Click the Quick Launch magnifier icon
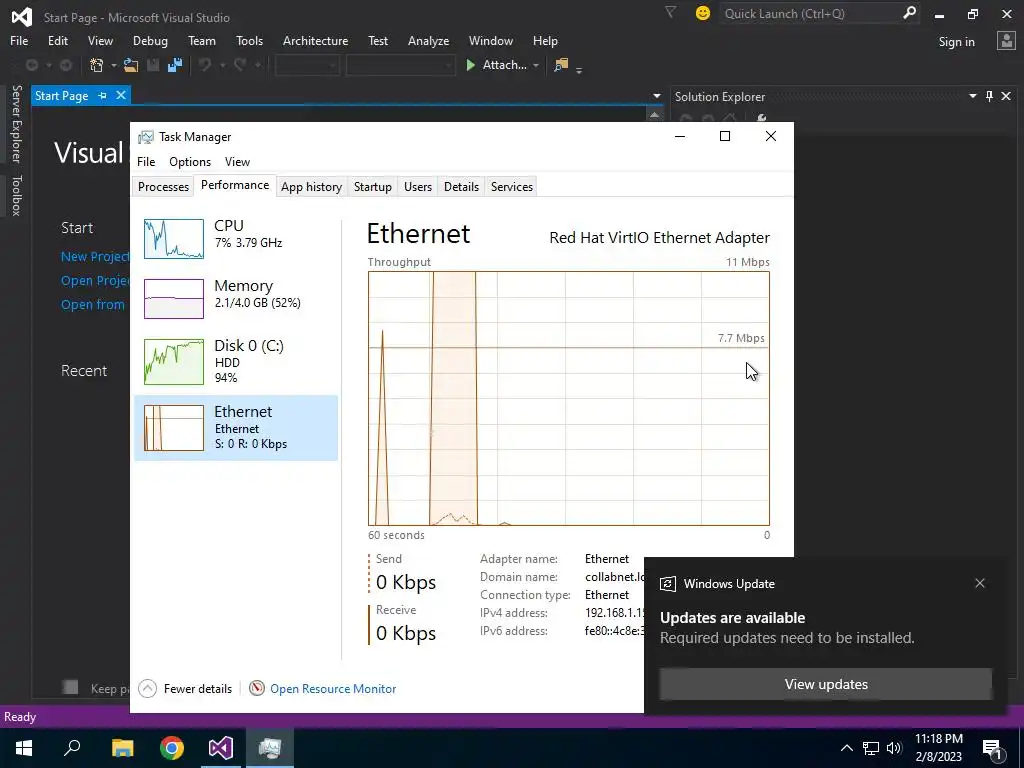 coord(909,13)
